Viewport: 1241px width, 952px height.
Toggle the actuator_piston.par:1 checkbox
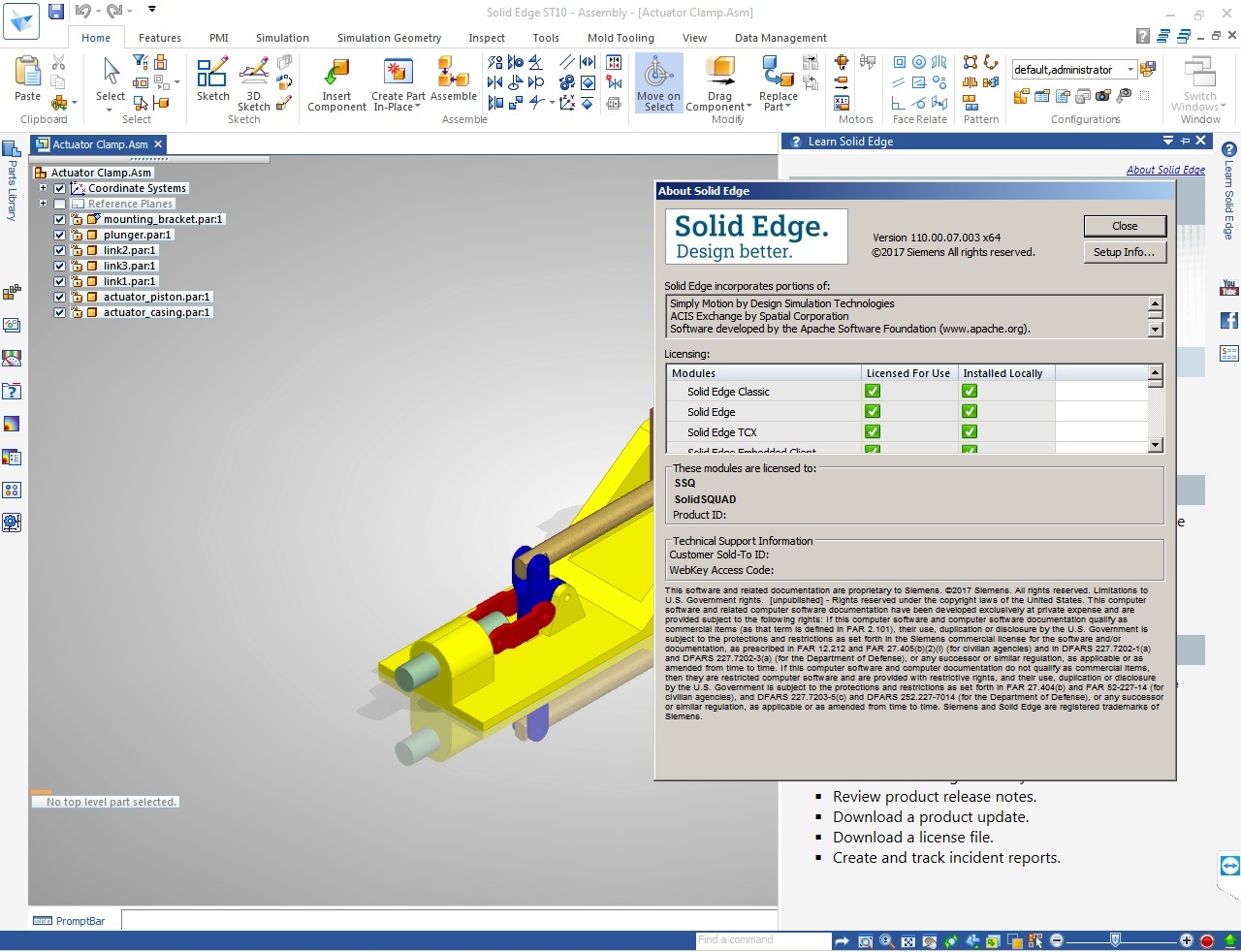59,297
